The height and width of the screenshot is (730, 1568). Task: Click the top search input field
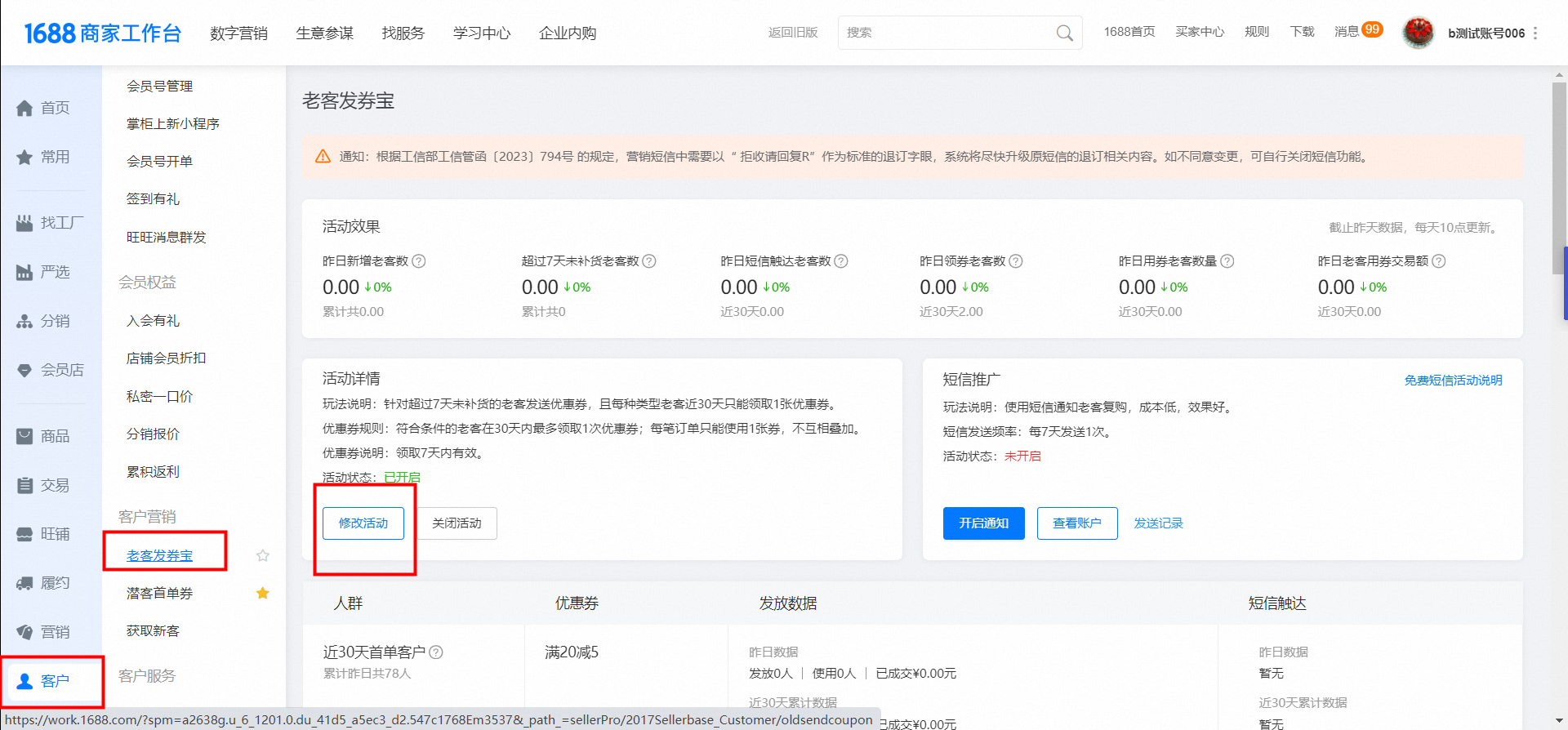pos(947,33)
